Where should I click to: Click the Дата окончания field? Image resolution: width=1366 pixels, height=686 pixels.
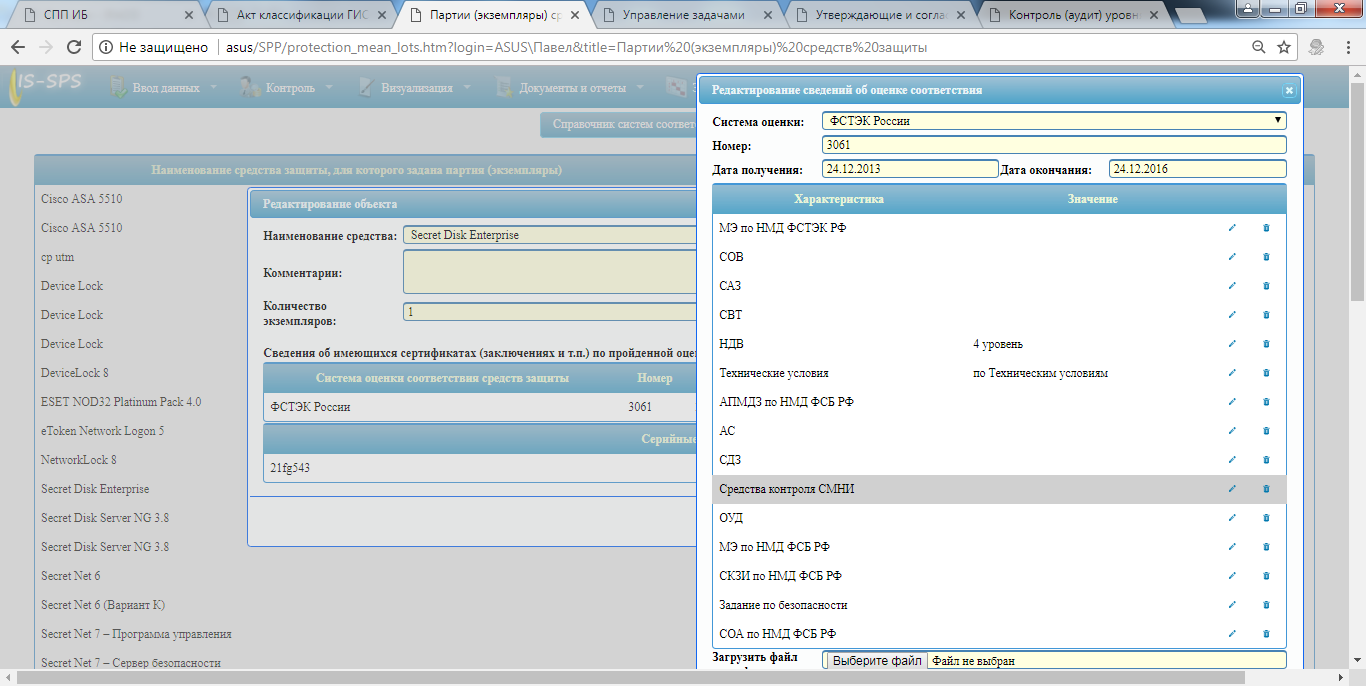click(1198, 169)
